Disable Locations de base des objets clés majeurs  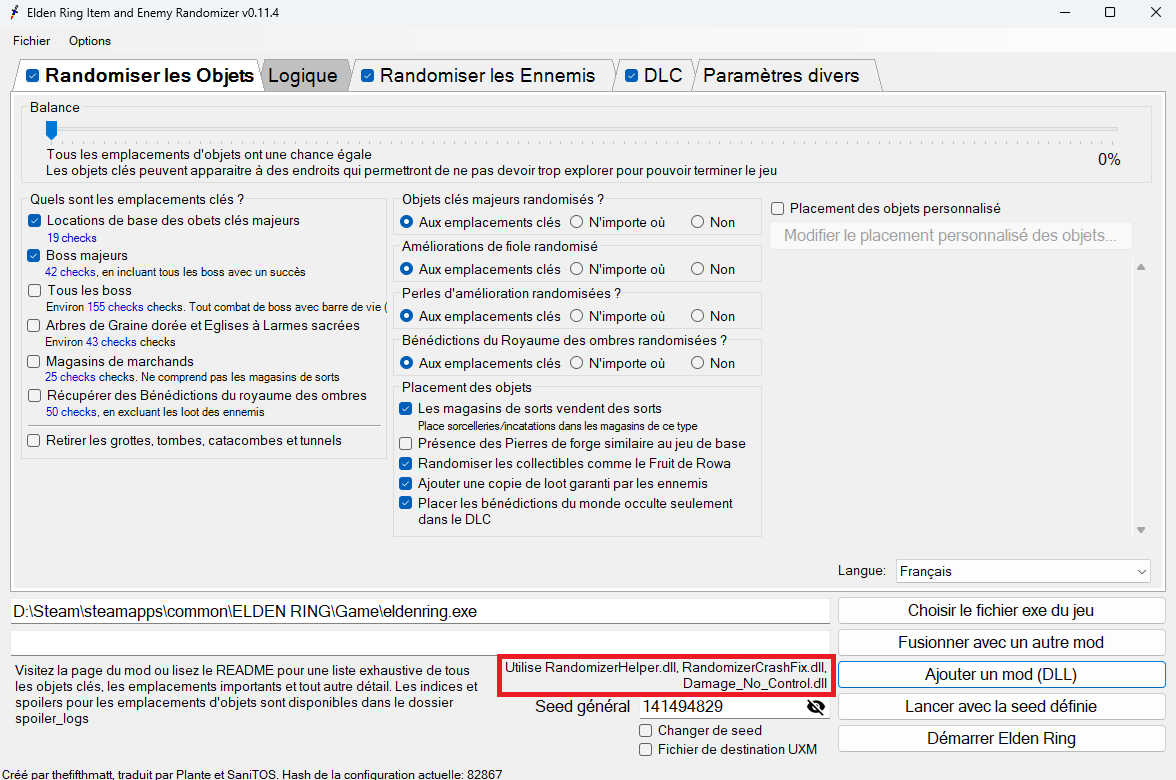click(x=34, y=220)
